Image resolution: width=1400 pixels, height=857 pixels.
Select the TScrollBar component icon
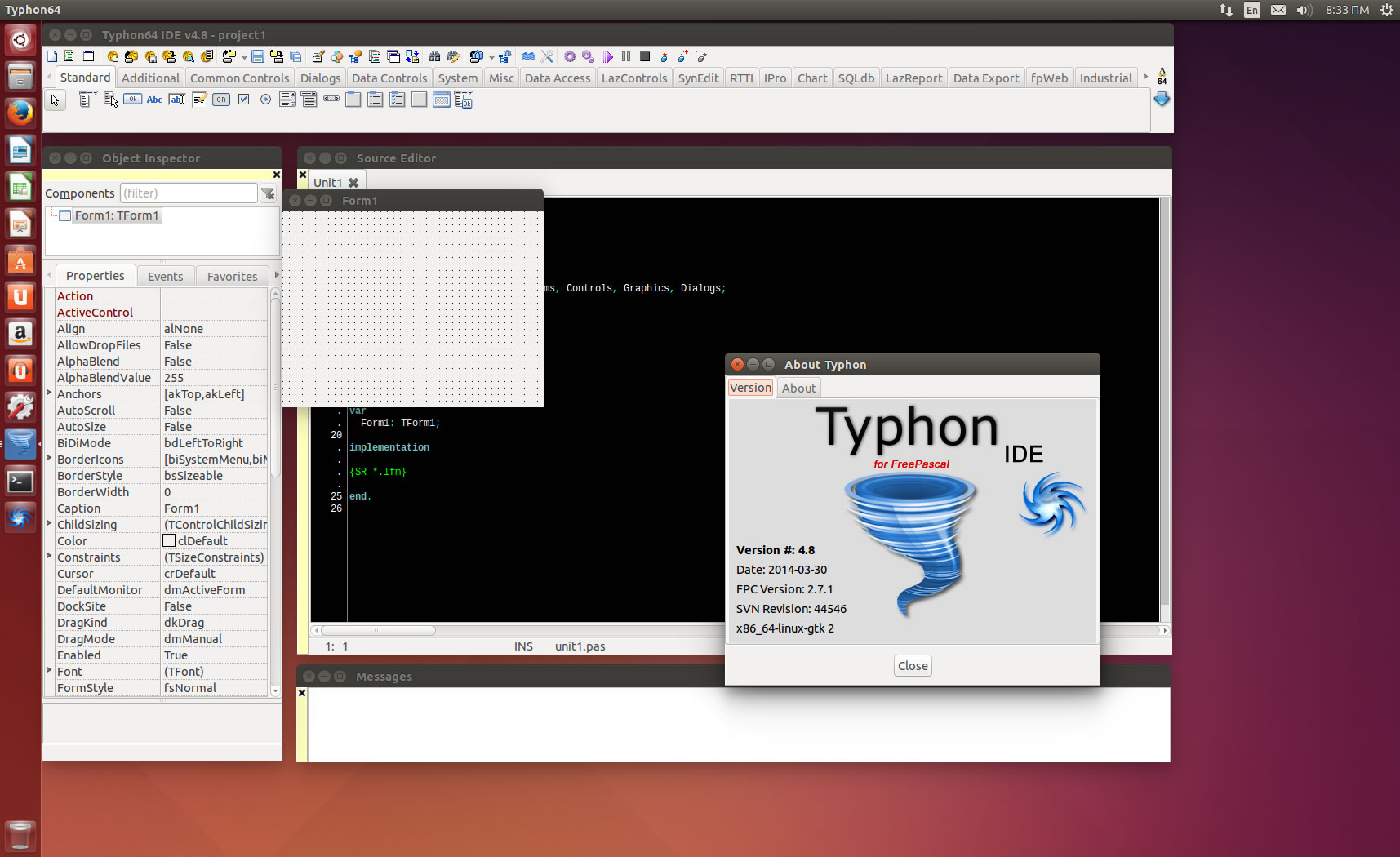point(331,100)
